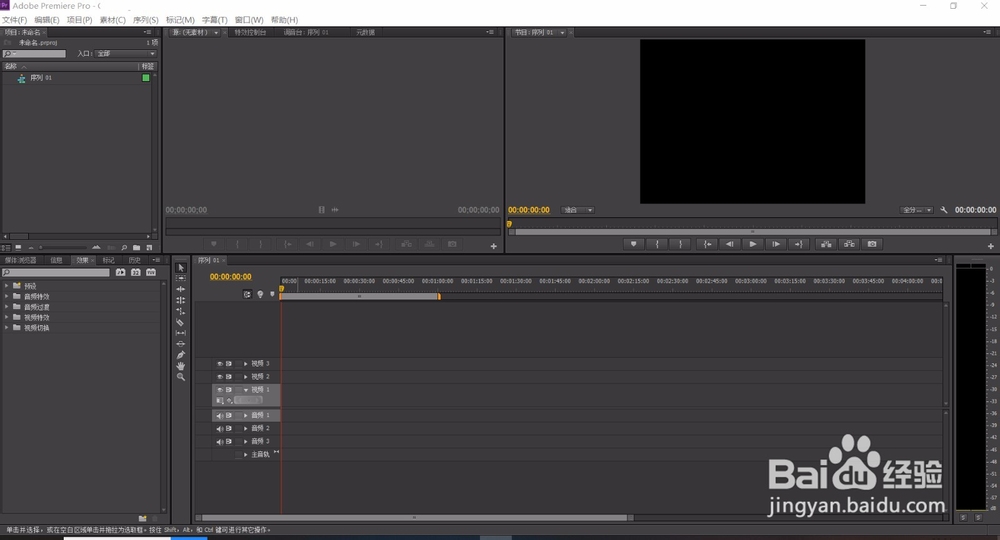Expand Master audio track
This screenshot has height=540, width=1000.
point(246,455)
